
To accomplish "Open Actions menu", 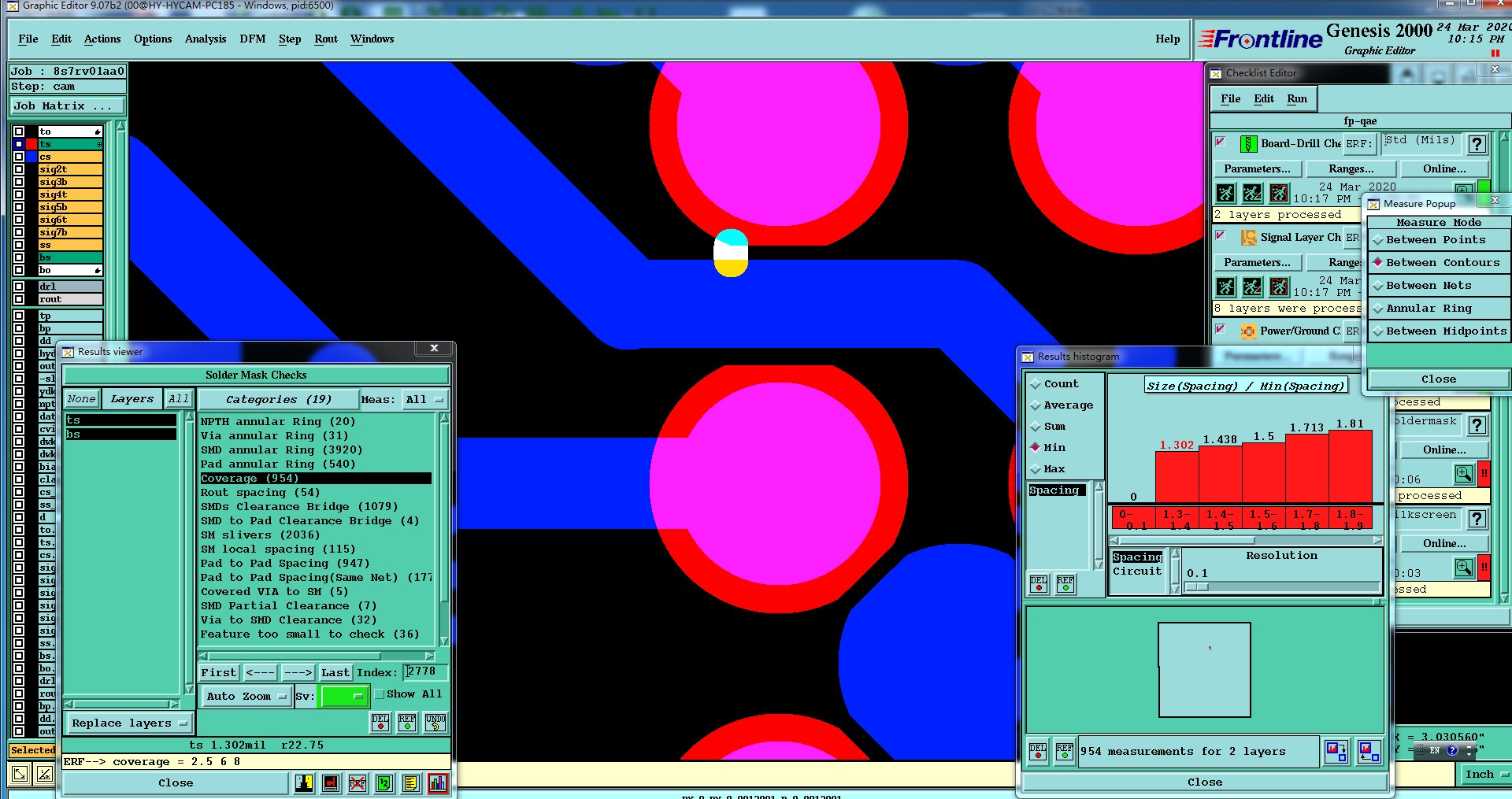I will pyautogui.click(x=102, y=39).
